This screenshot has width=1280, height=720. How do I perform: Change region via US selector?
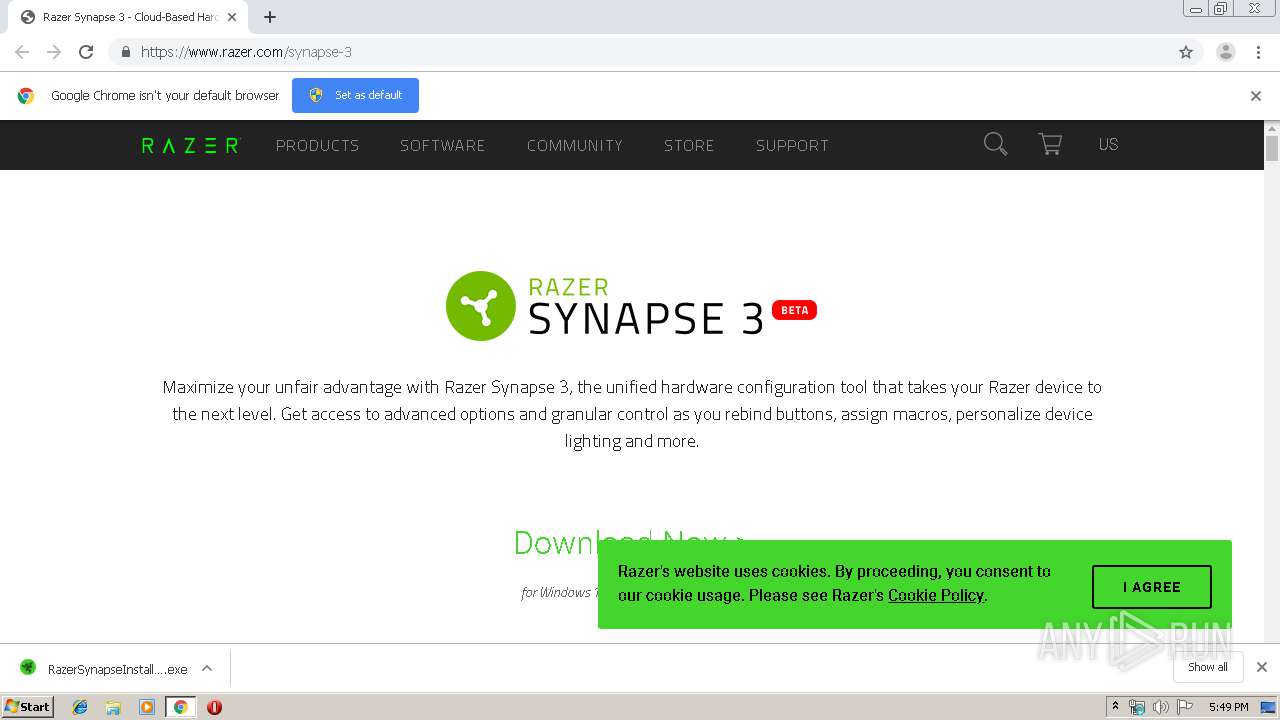(x=1108, y=144)
